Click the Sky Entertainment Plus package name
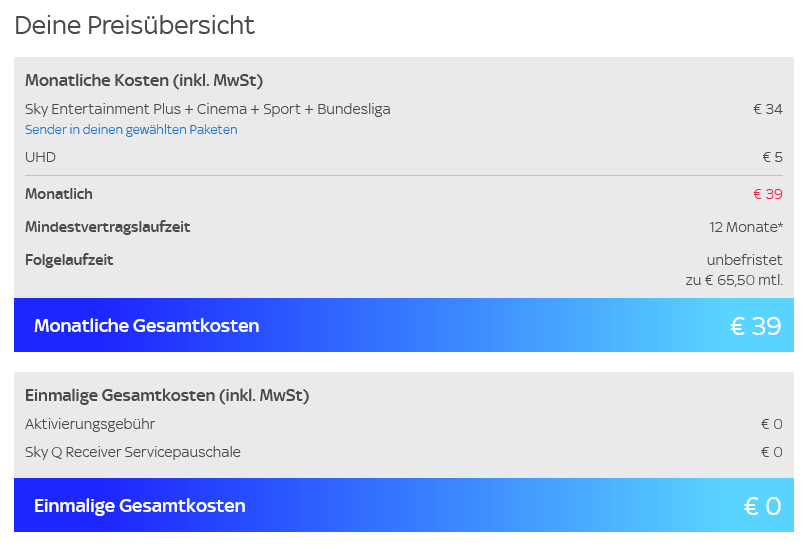Viewport: 809px width, 549px height. pos(207,109)
